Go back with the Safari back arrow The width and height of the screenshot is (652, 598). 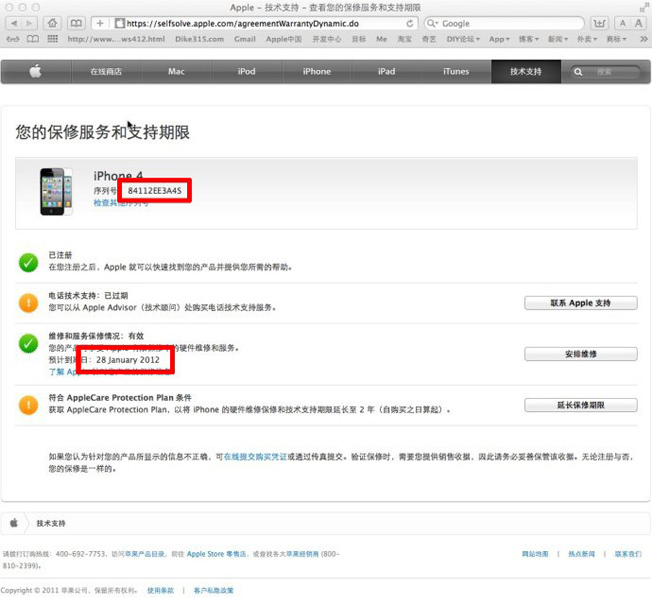(14, 23)
